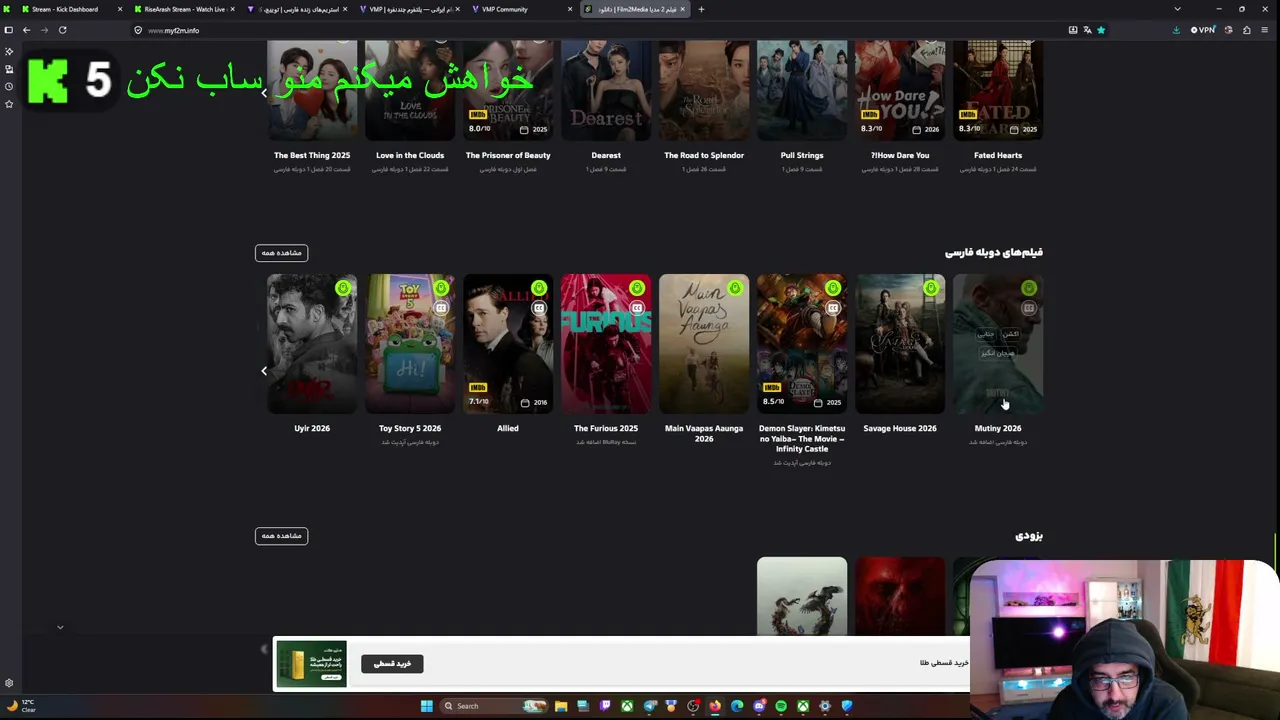Open Twitch from the taskbar
The width and height of the screenshot is (1280, 720).
605,706
